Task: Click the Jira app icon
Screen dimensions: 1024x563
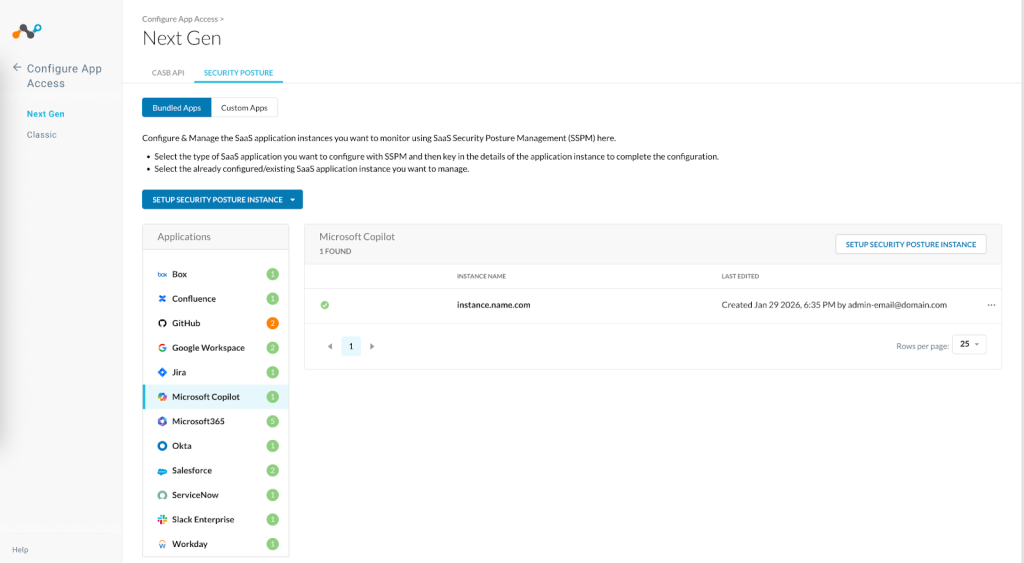Action: (x=162, y=372)
